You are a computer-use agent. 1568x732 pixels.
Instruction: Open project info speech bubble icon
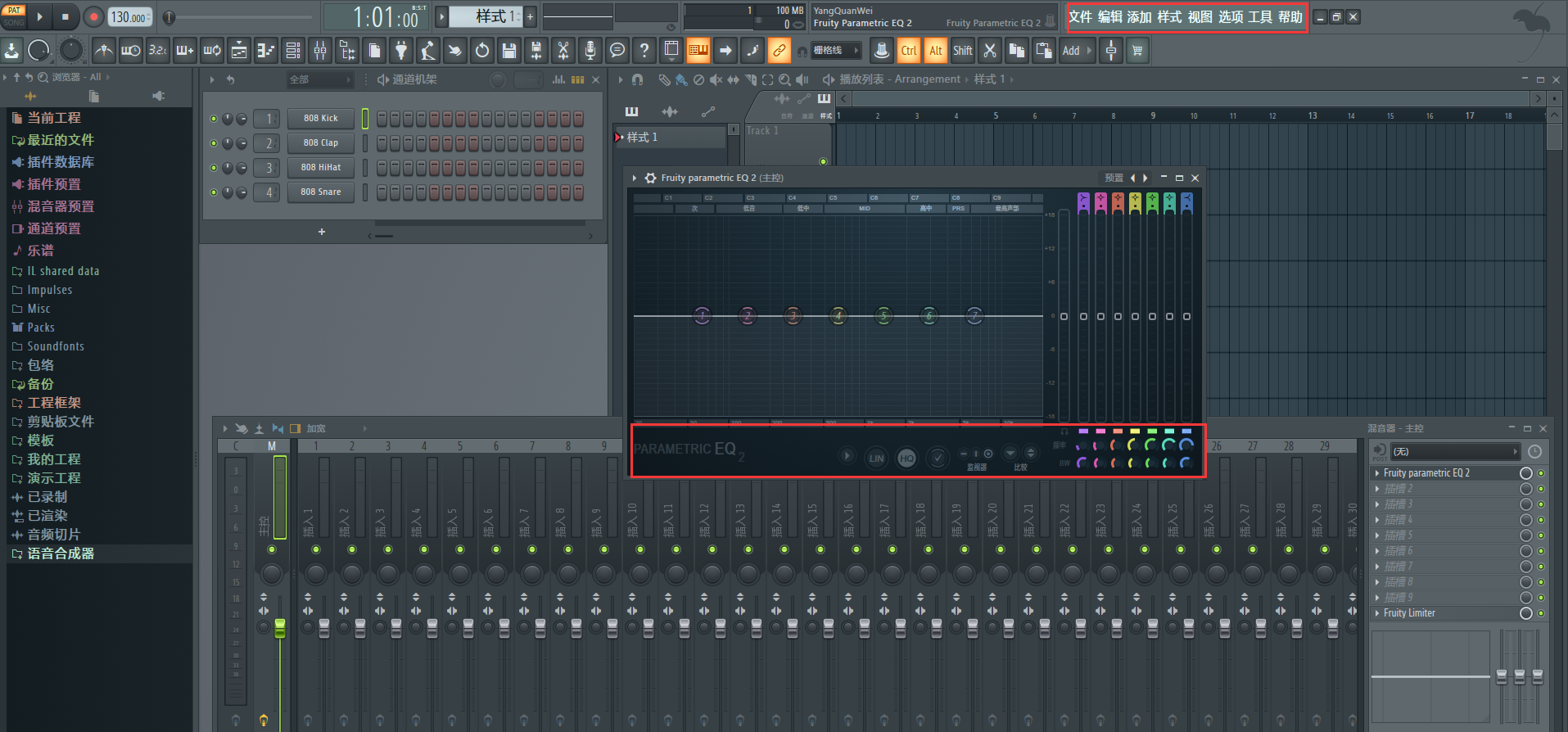[617, 51]
